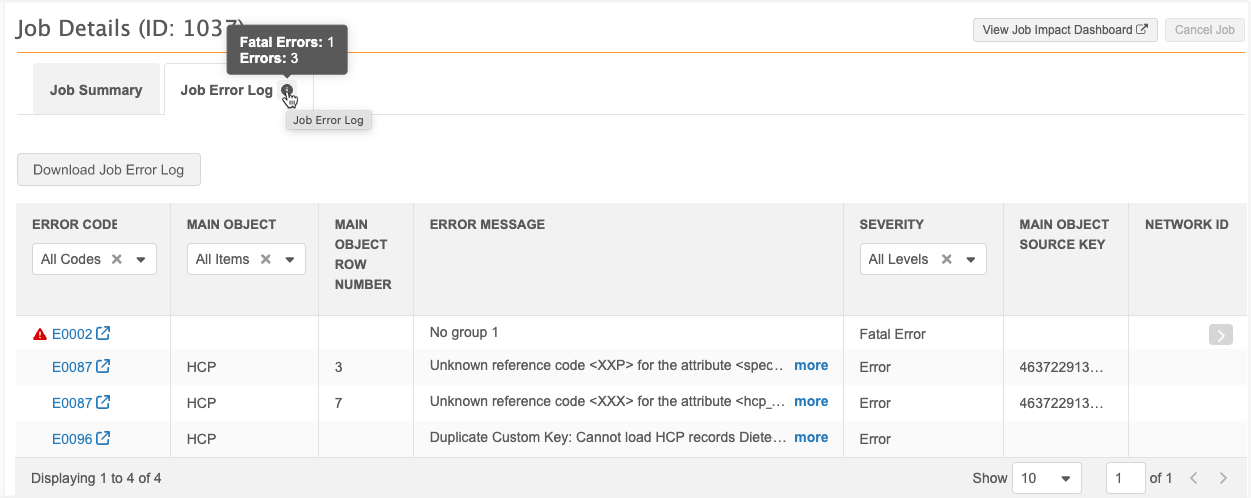The image size is (1251, 498).
Task: Expand the Error Code All Codes dropdown
Action: click(140, 259)
